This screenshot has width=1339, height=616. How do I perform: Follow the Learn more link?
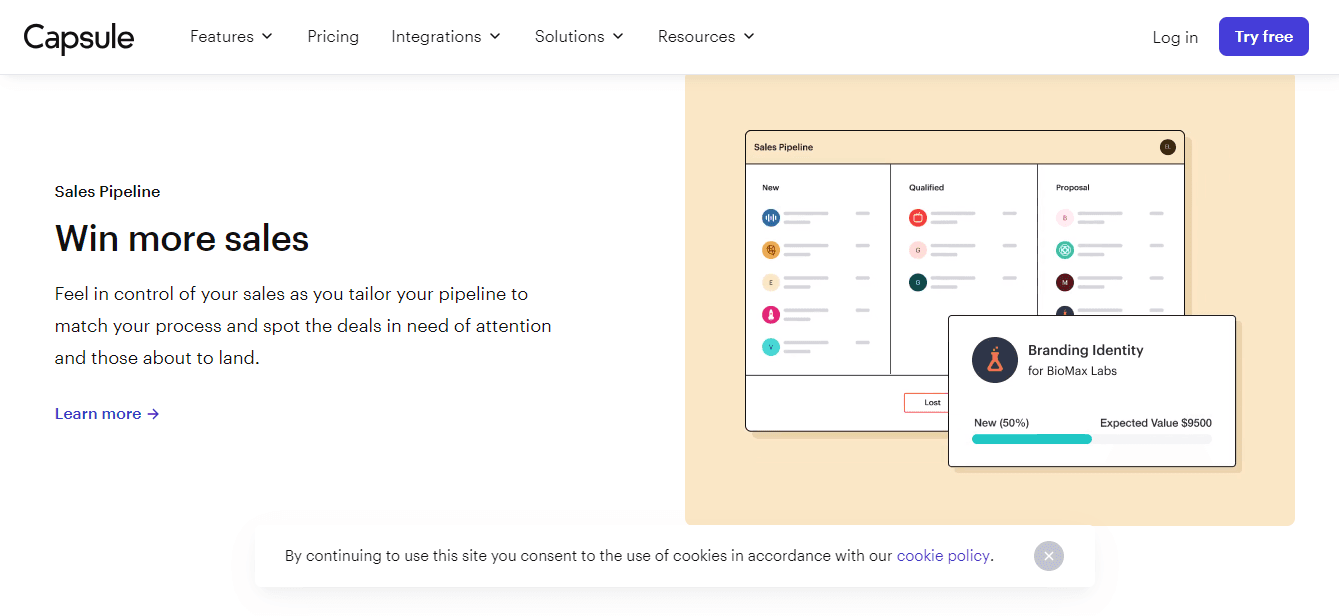(107, 413)
